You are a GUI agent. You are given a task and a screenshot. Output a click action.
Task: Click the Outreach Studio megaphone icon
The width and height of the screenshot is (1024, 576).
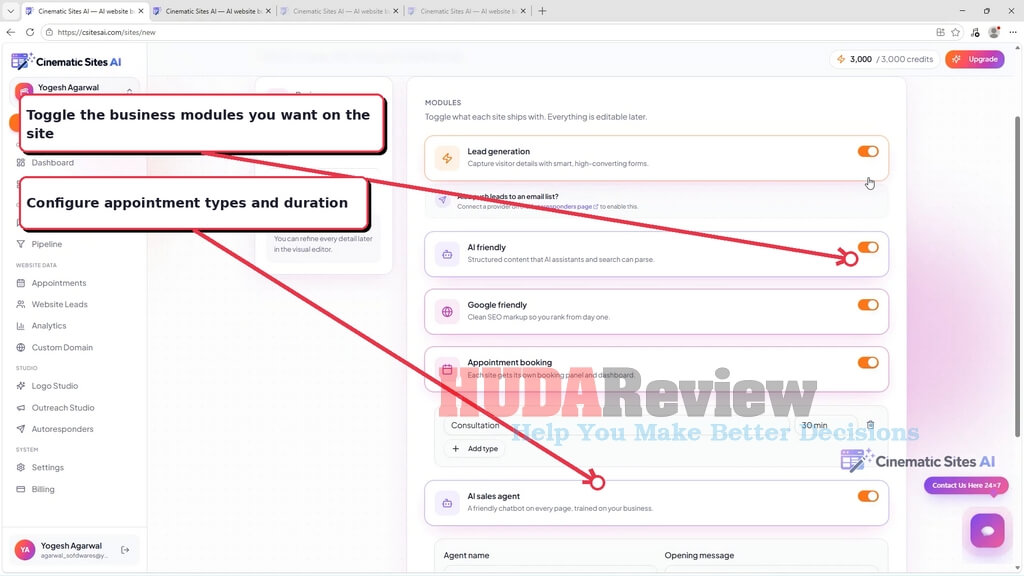point(21,408)
